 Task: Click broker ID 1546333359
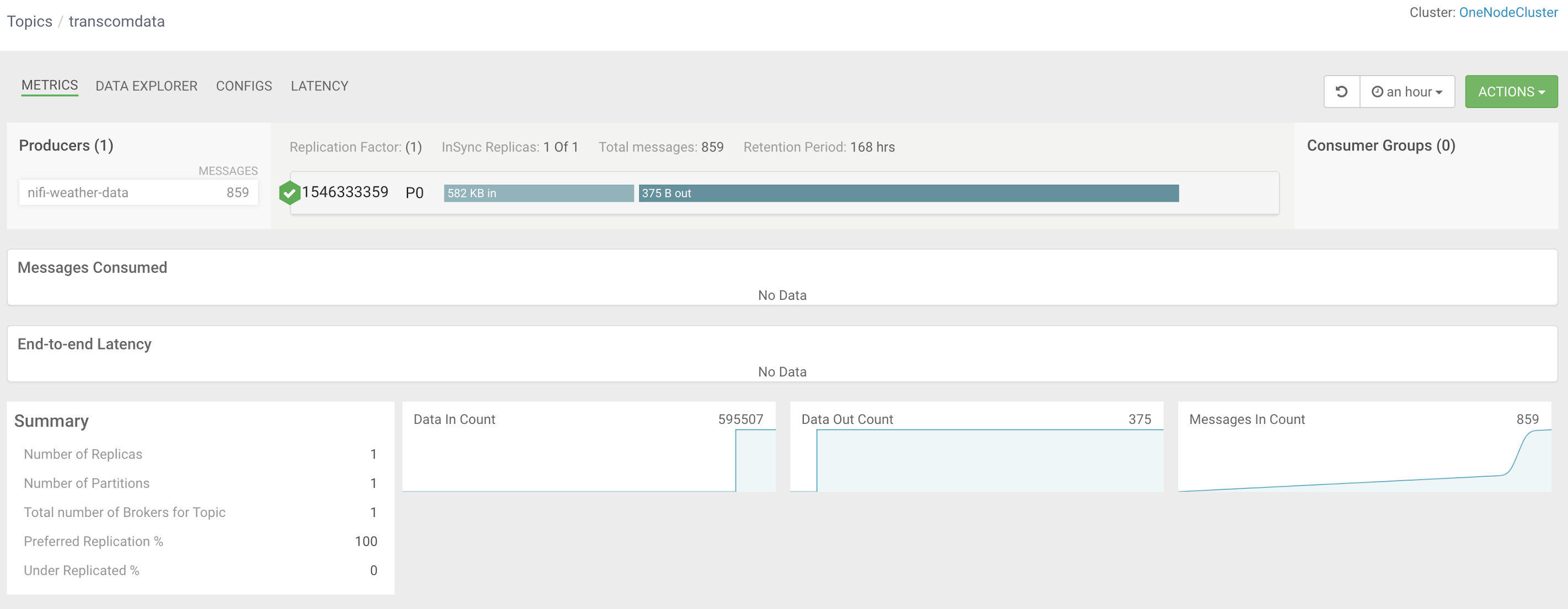(x=345, y=192)
